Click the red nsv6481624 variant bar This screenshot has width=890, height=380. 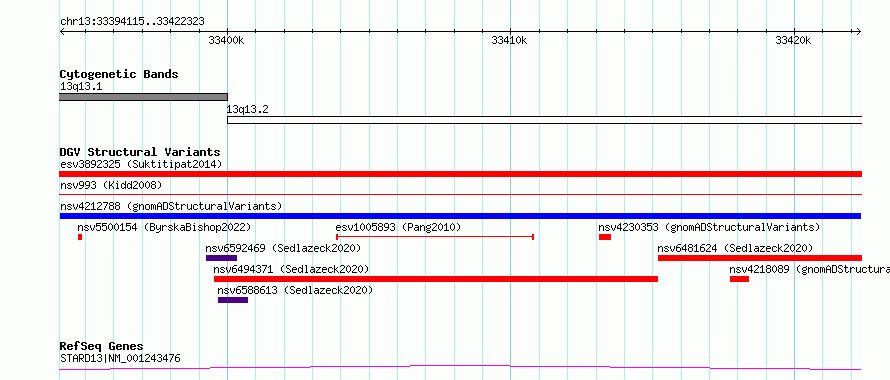(x=760, y=258)
